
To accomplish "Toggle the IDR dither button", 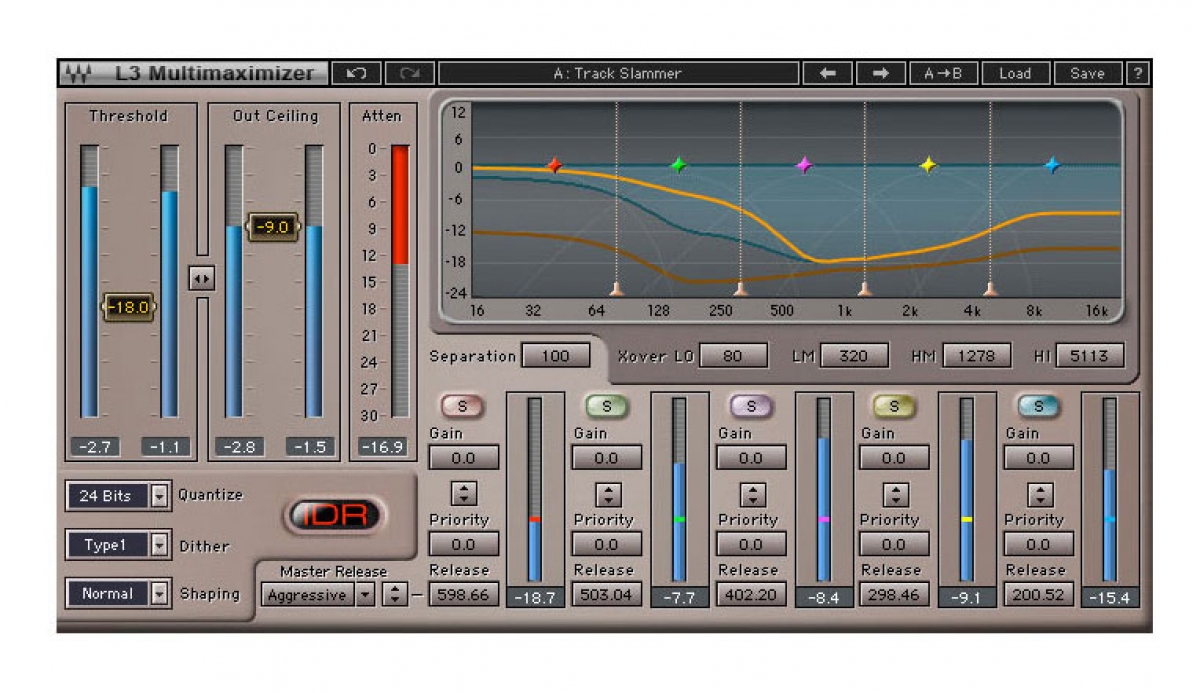I will (335, 514).
